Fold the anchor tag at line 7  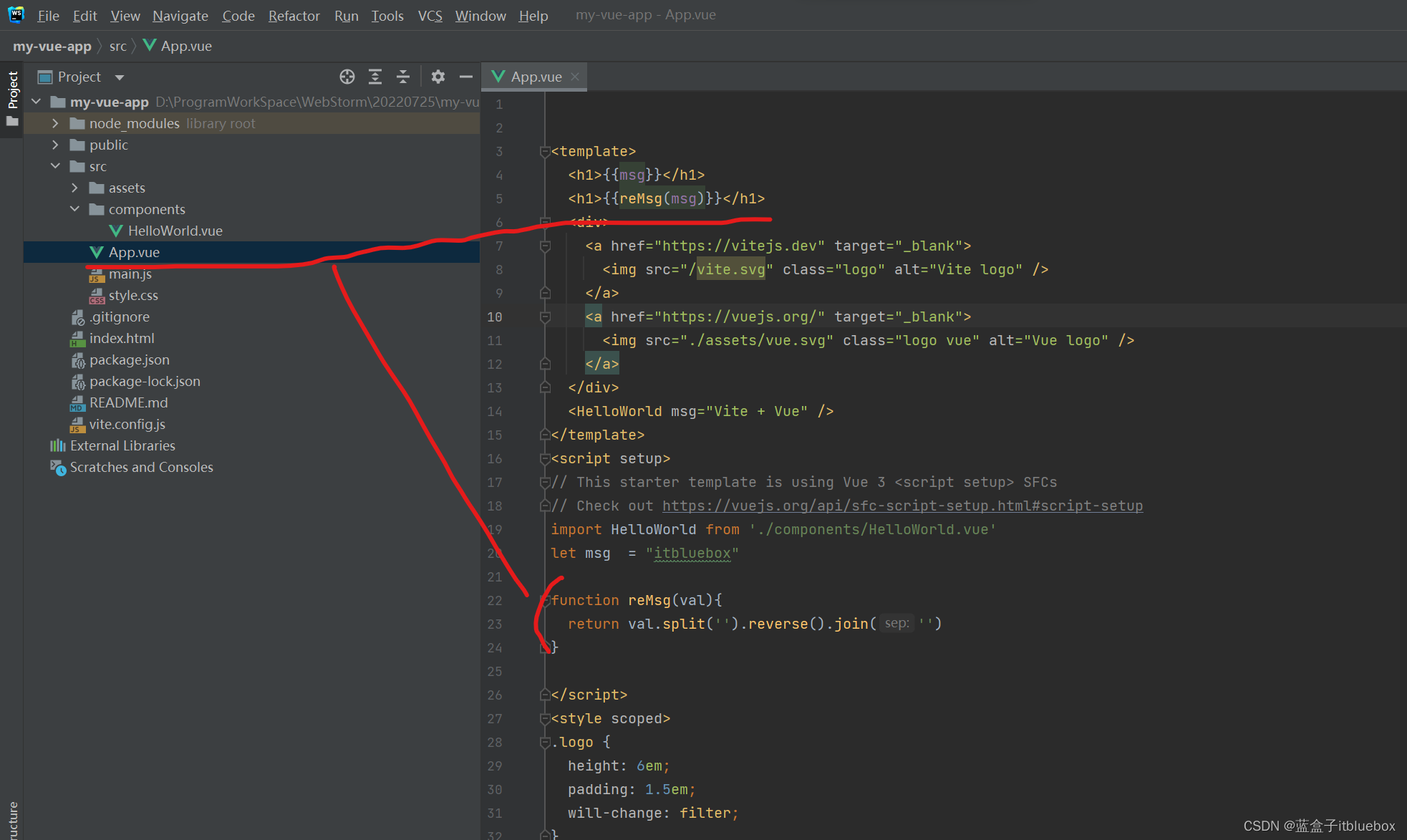[x=545, y=246]
